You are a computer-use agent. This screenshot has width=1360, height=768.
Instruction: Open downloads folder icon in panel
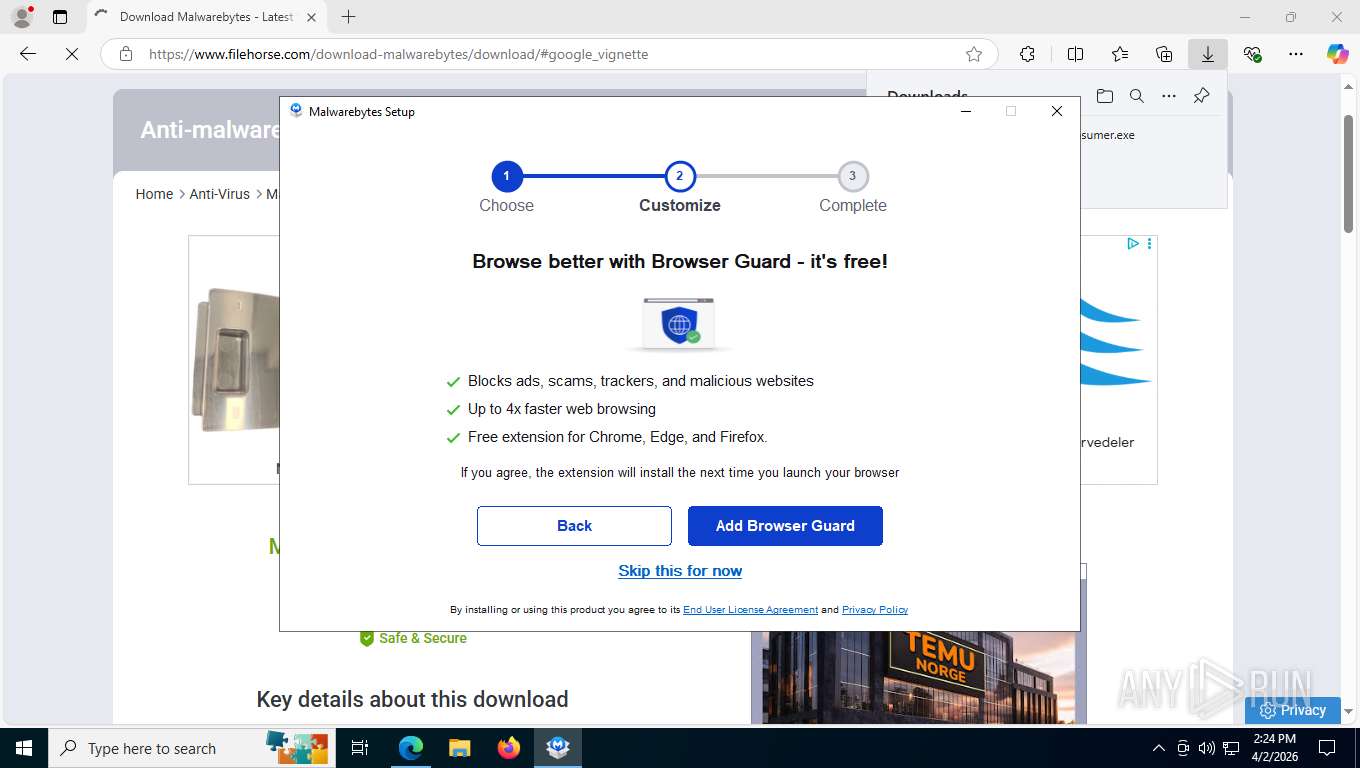pyautogui.click(x=1104, y=96)
